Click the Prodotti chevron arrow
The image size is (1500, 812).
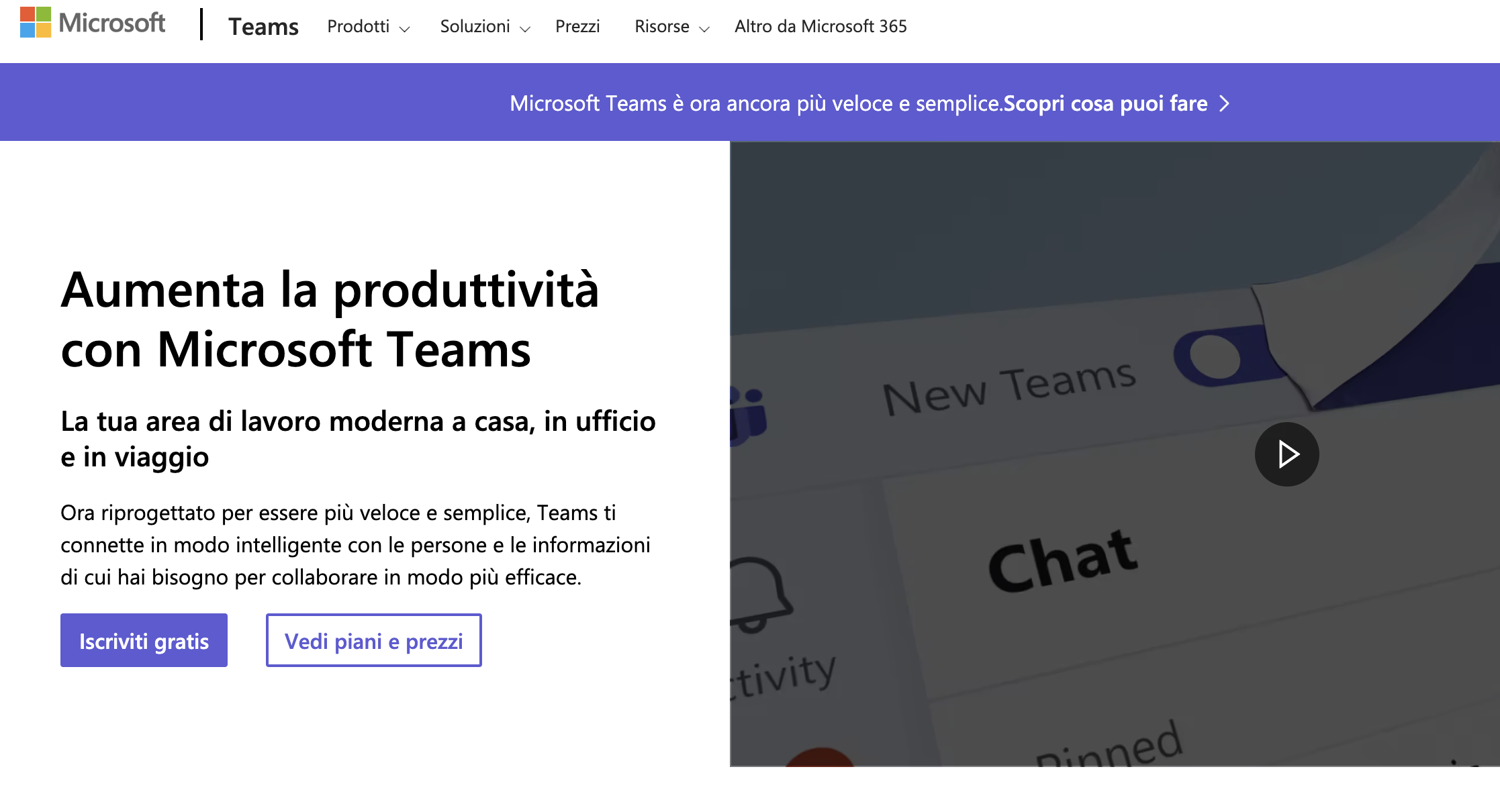coord(404,29)
